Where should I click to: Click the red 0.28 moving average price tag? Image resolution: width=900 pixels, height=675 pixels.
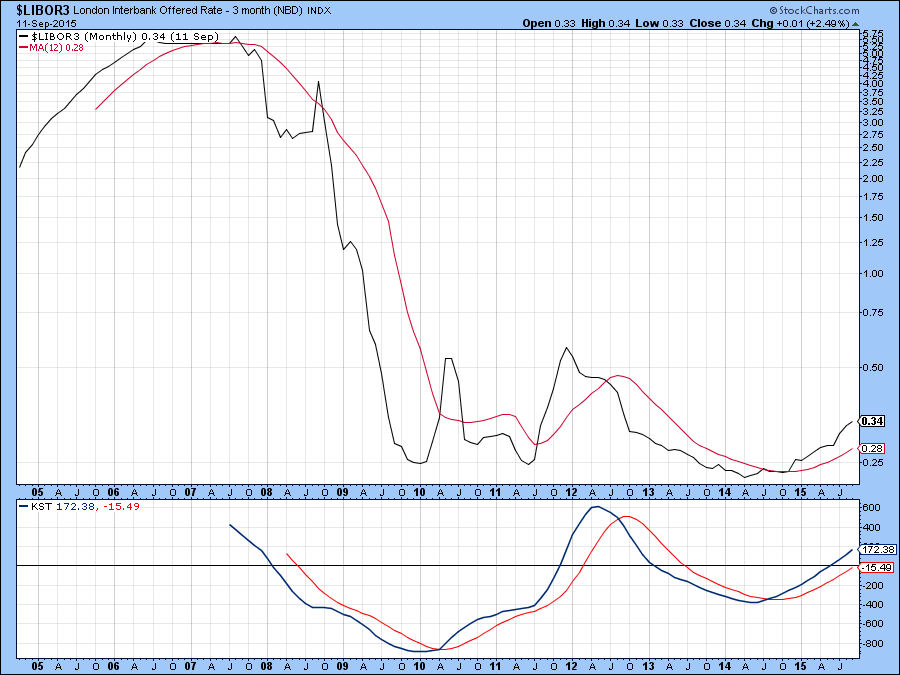tap(873, 448)
